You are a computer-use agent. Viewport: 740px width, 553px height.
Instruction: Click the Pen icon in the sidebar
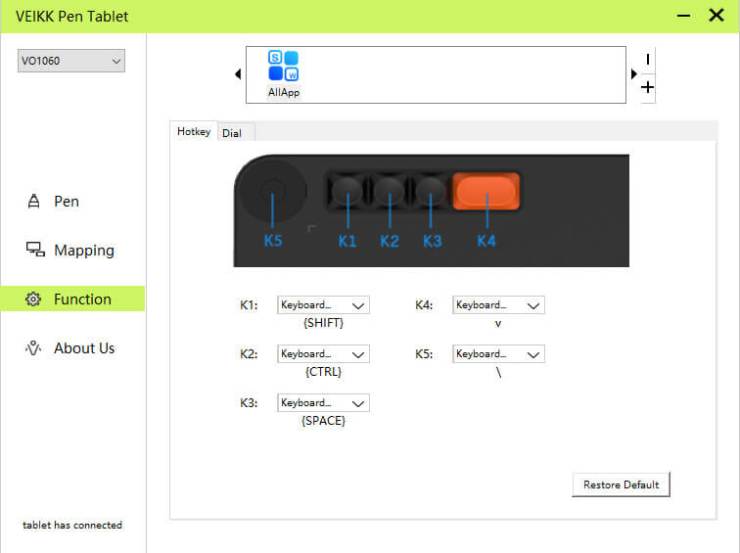[34, 201]
